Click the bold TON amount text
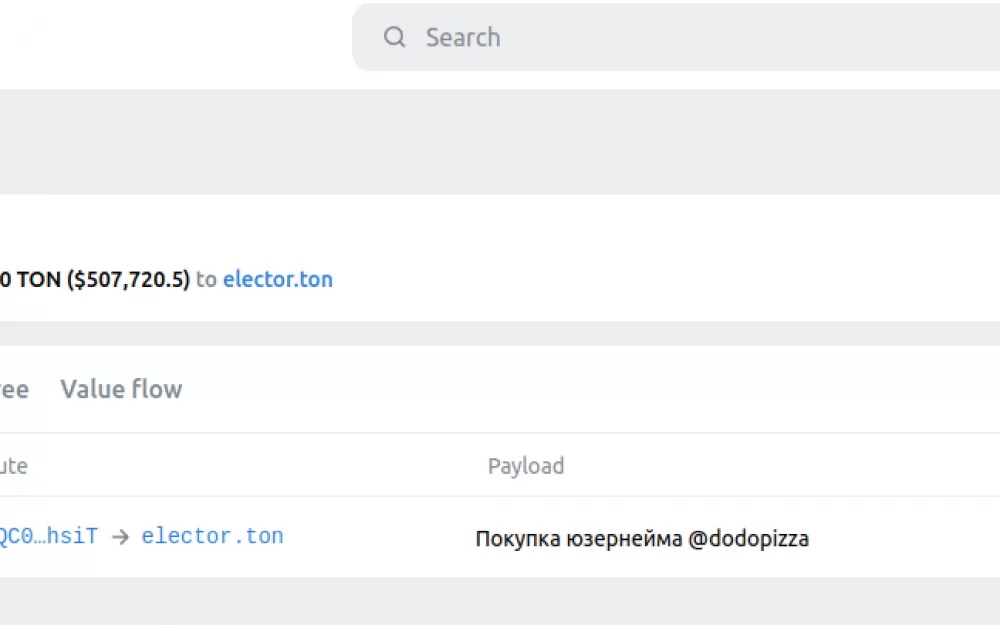The width and height of the screenshot is (1000, 625). (31, 279)
